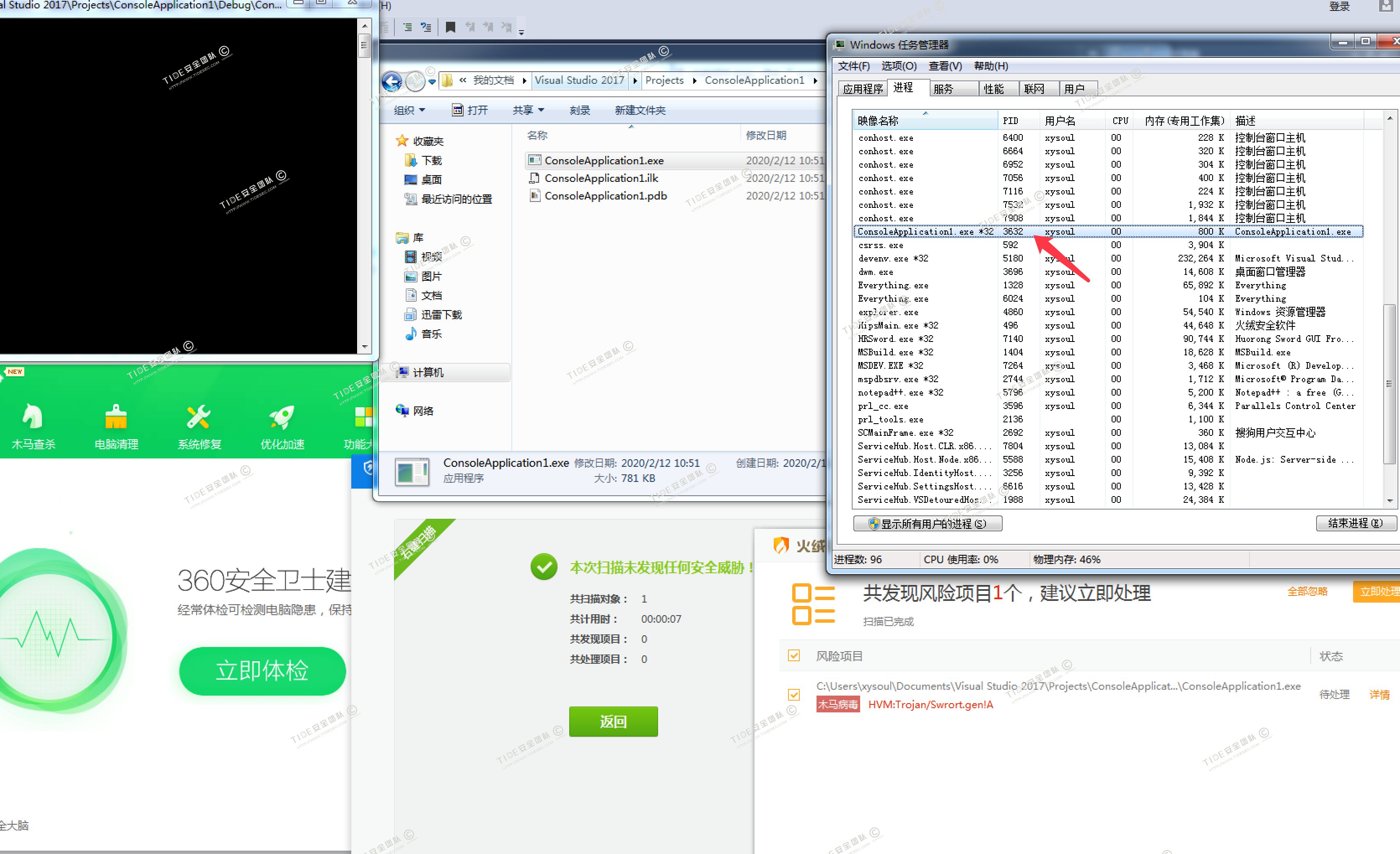Click the Explorer back navigation arrow
The width and height of the screenshot is (1400, 854).
pos(391,81)
